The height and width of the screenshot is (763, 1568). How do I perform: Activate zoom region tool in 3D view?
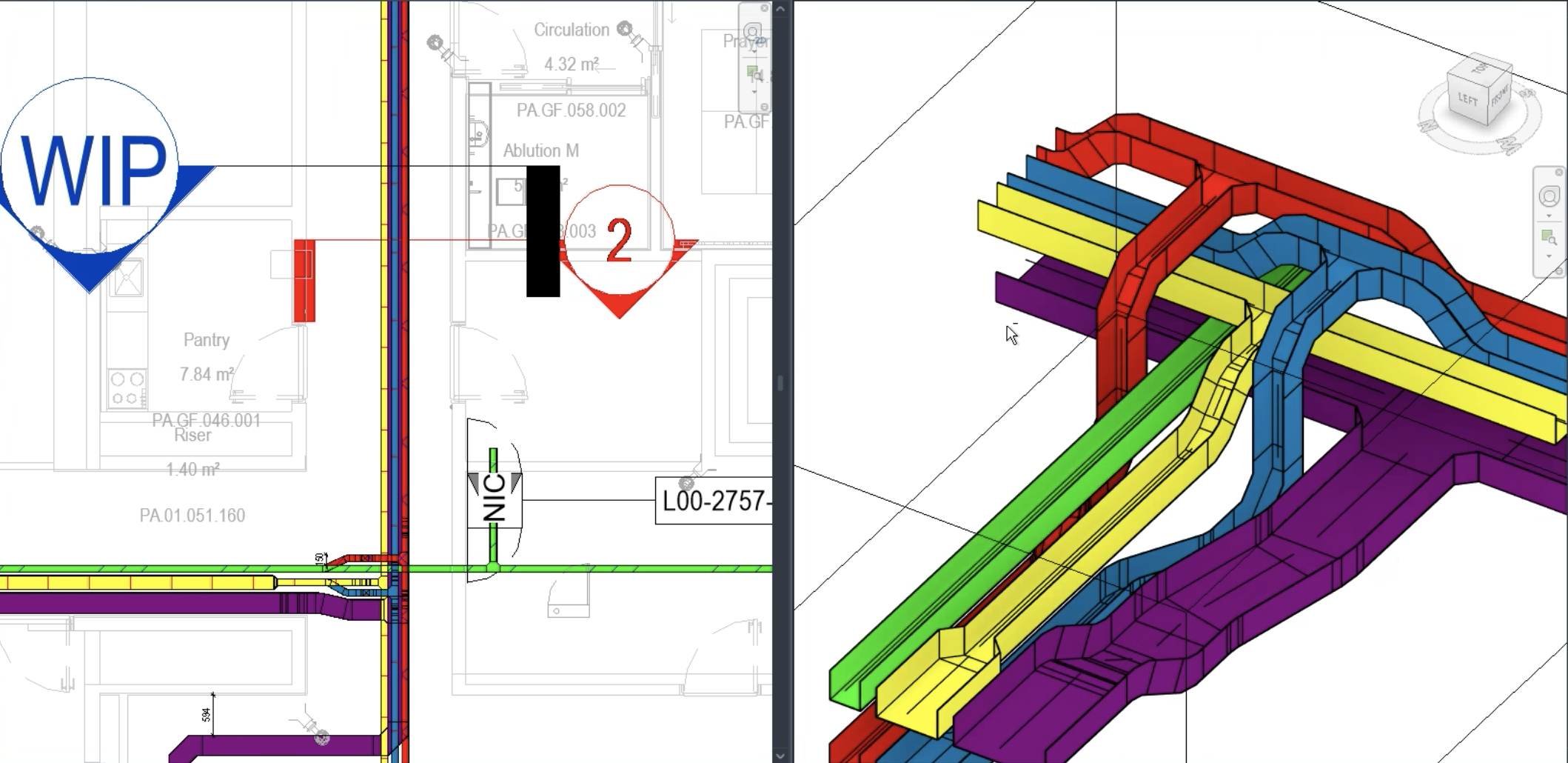tap(1549, 238)
